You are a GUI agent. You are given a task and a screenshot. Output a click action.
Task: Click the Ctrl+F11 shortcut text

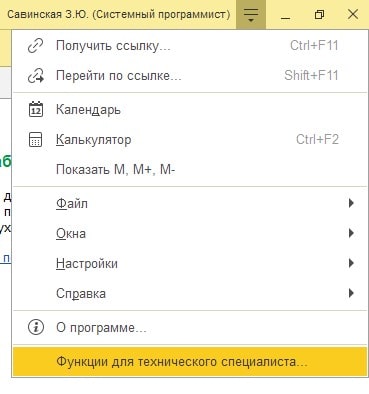(314, 45)
